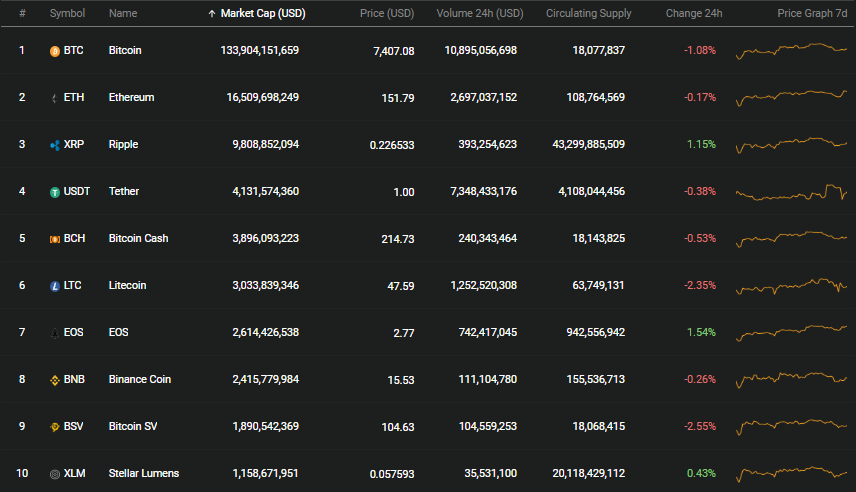This screenshot has height=492, width=856.
Task: Click the Bitcoin BTC coin icon
Action: tap(55, 51)
